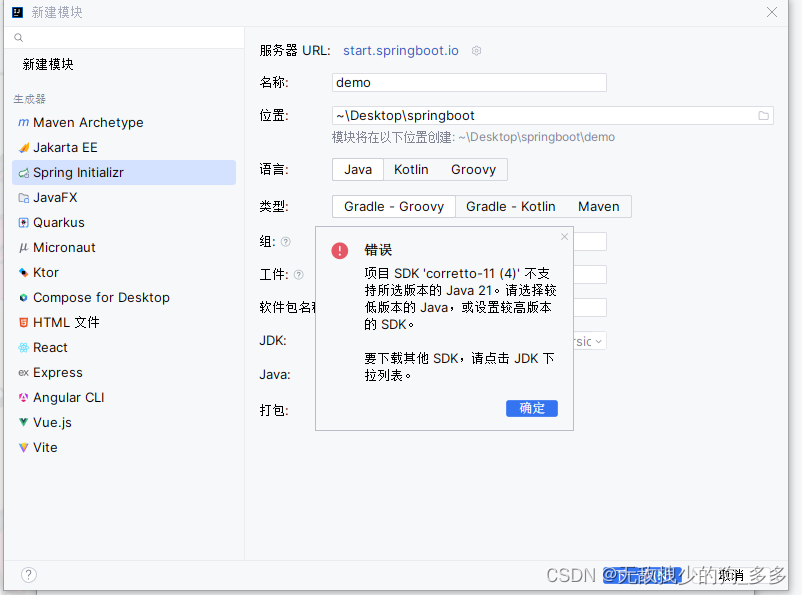Click the Spring Initializr leaf icon
The height and width of the screenshot is (595, 802).
click(24, 173)
